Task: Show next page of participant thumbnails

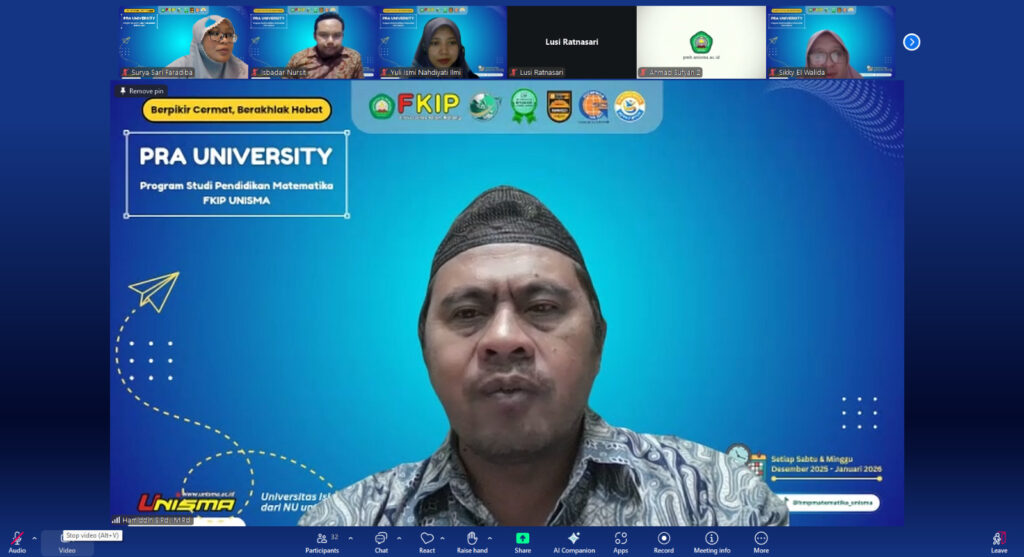Action: click(x=912, y=42)
